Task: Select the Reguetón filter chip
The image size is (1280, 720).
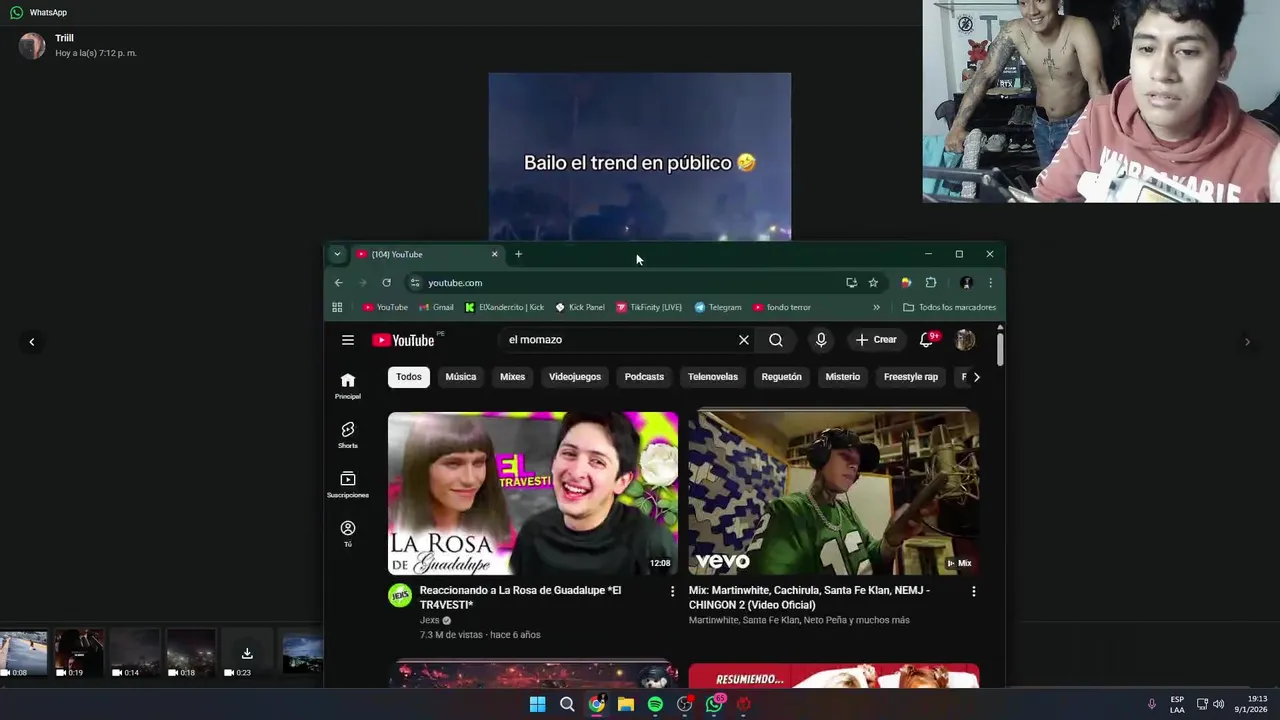Action: tap(782, 377)
